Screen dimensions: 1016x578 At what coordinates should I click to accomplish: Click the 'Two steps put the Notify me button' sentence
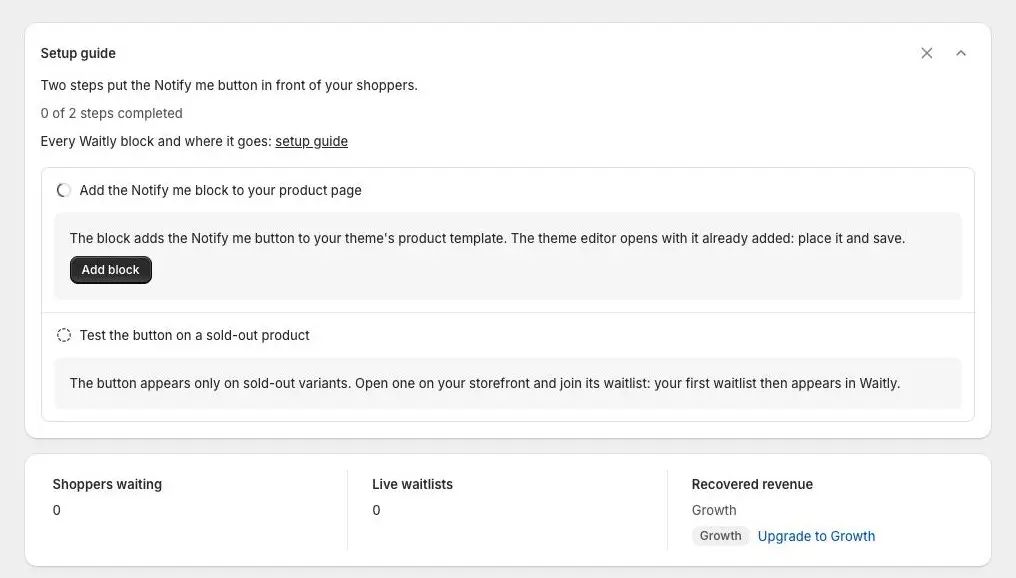click(x=229, y=86)
